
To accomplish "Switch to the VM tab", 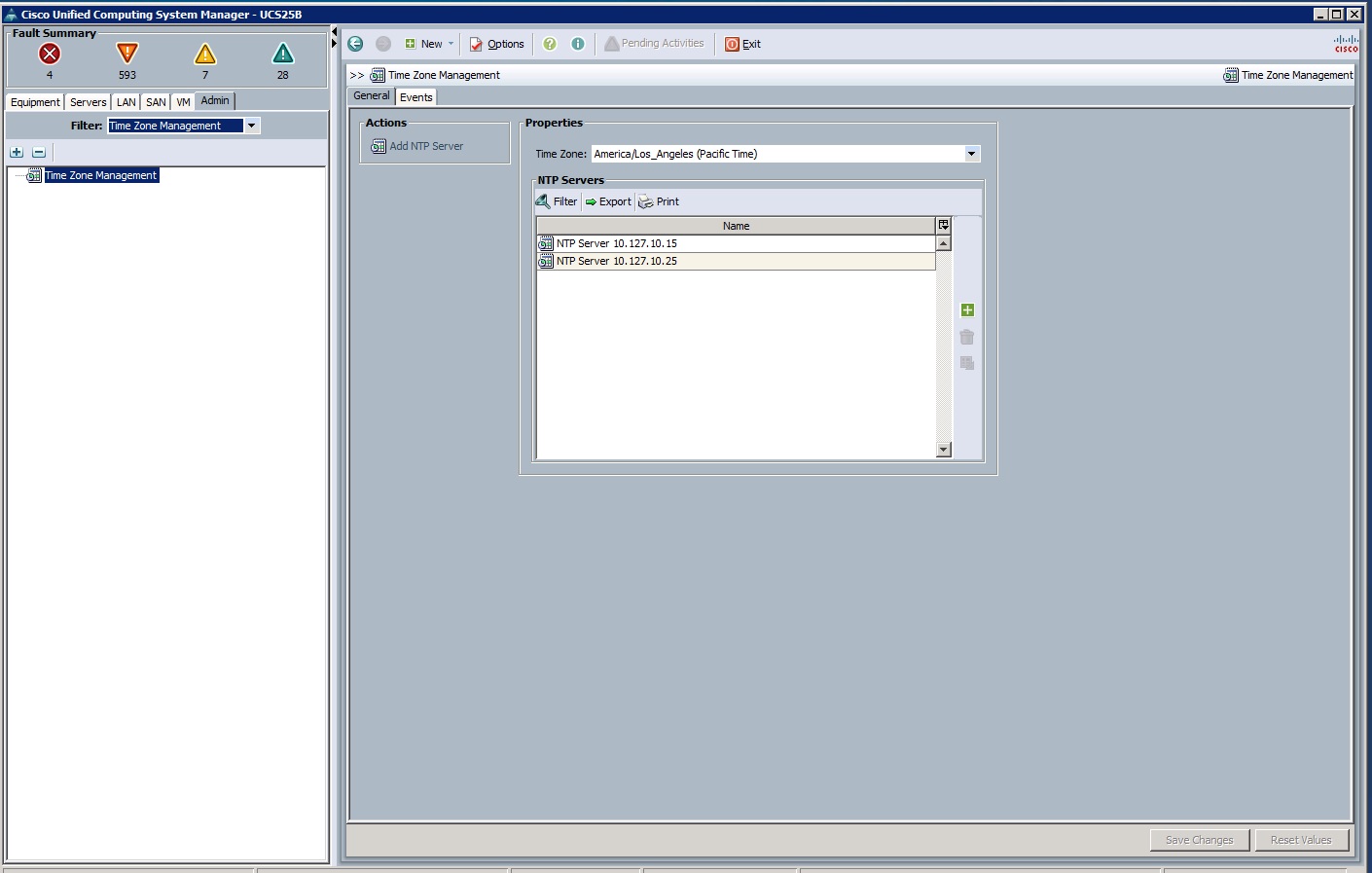I will [x=183, y=102].
